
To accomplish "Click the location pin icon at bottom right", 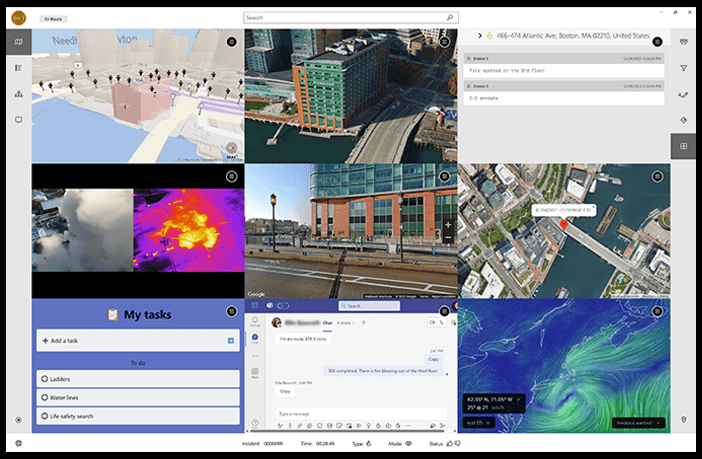I will coord(684,420).
